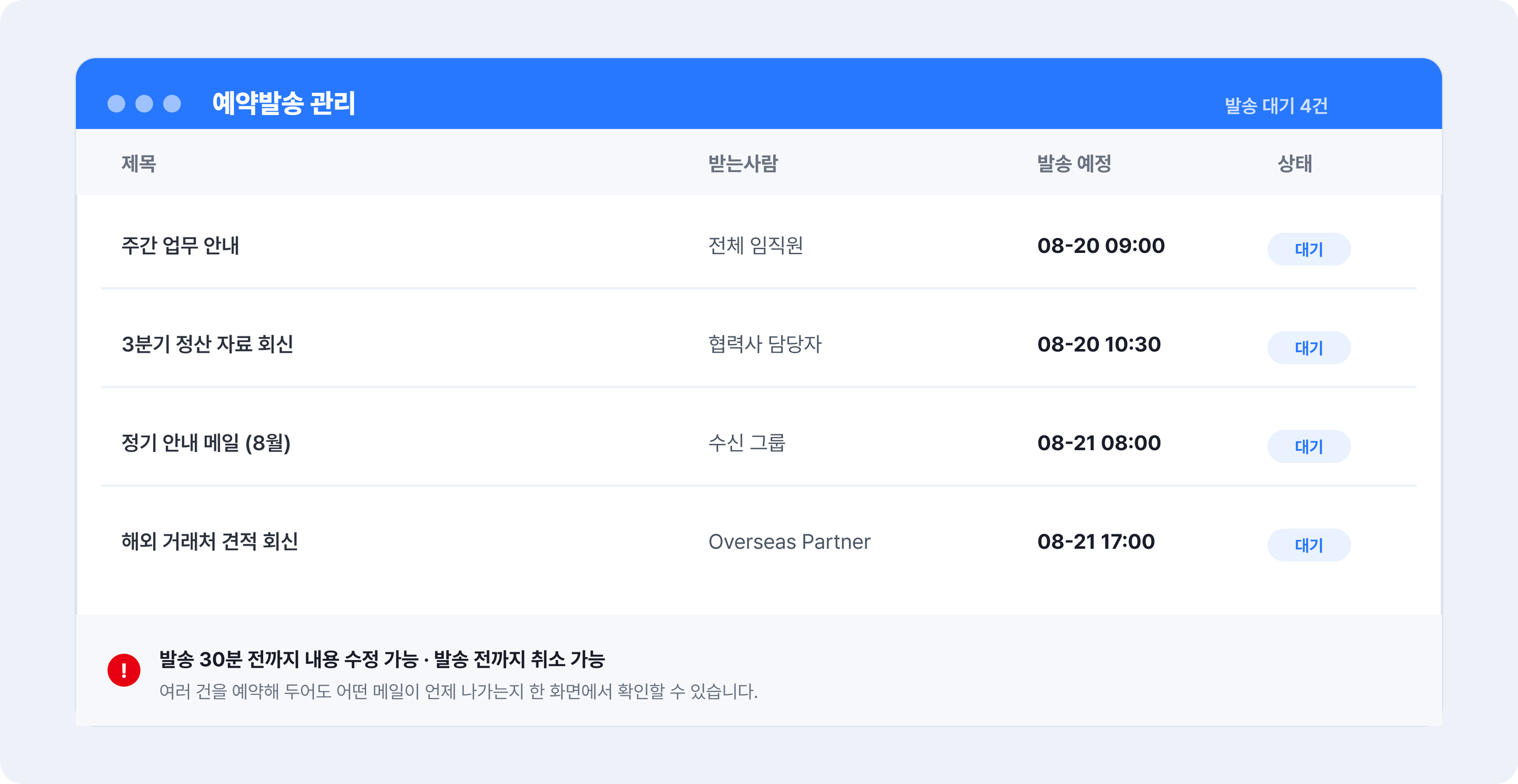The image size is (1518, 784).
Task: Sort by the 상태 column header
Action: tap(1295, 164)
